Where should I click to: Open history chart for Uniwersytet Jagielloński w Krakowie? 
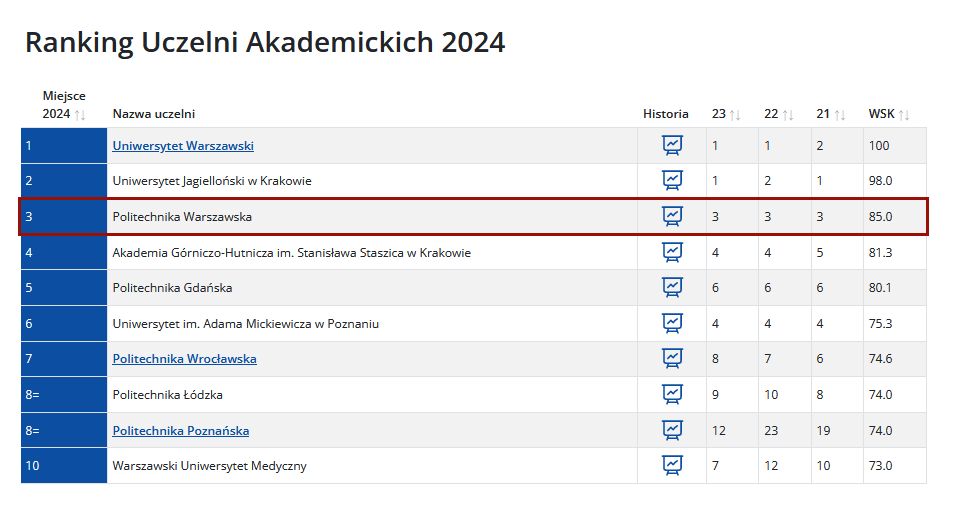click(672, 181)
